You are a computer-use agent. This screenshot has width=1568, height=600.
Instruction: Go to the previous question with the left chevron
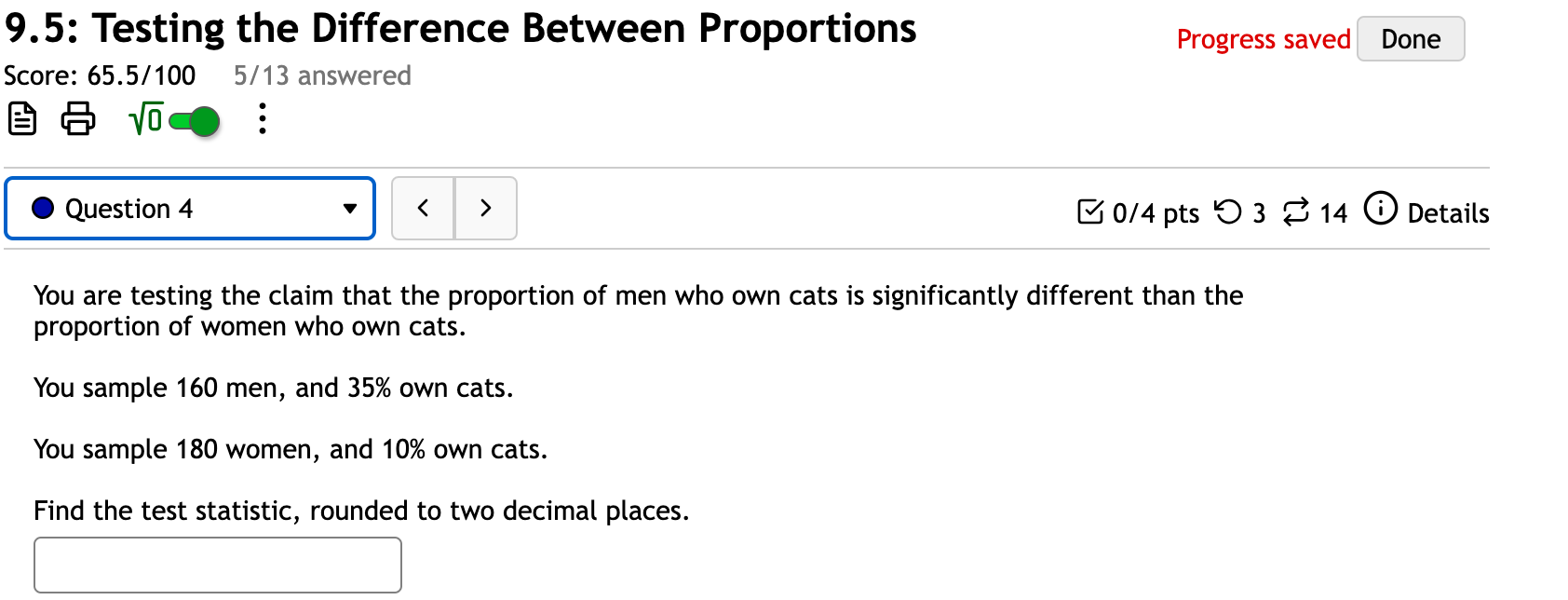coord(423,208)
